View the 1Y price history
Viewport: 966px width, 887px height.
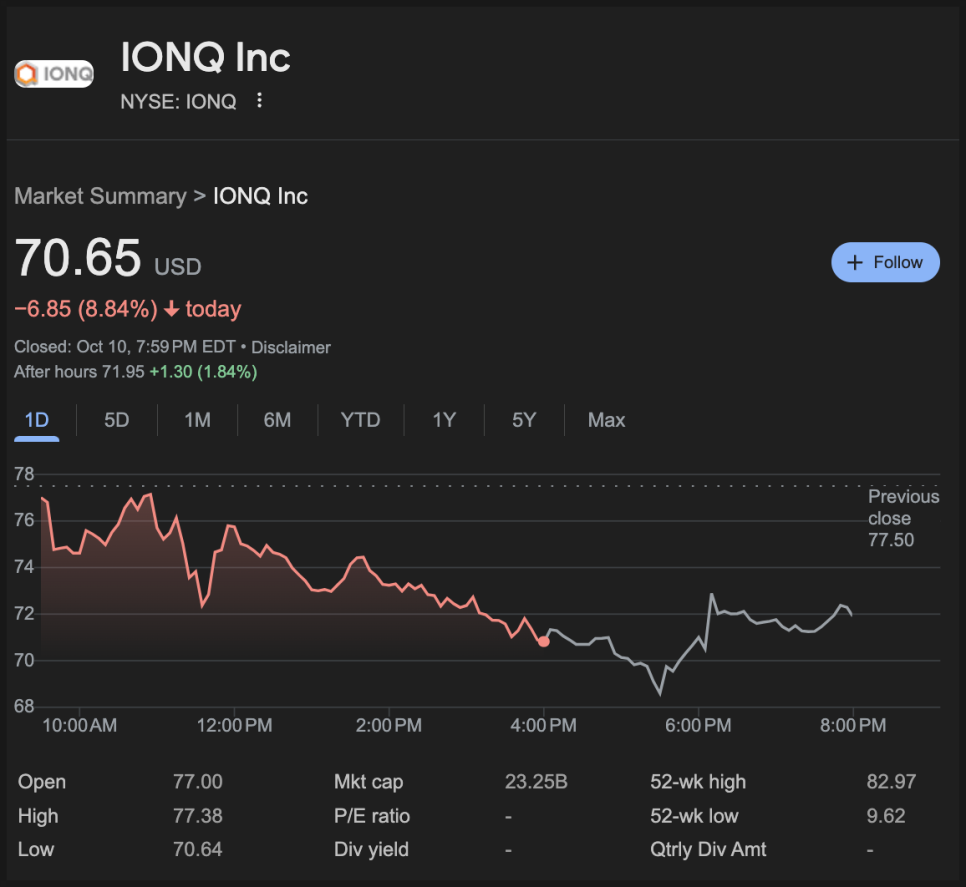pos(444,420)
